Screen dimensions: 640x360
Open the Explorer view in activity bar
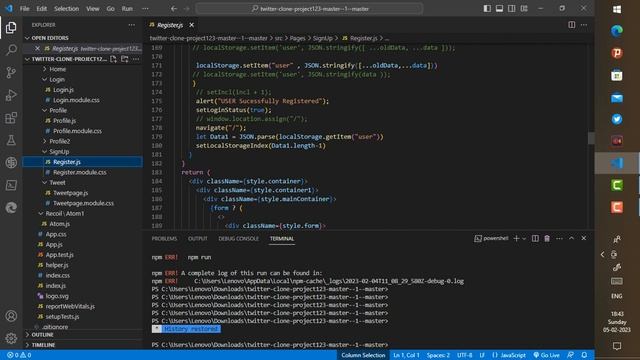click(11, 27)
